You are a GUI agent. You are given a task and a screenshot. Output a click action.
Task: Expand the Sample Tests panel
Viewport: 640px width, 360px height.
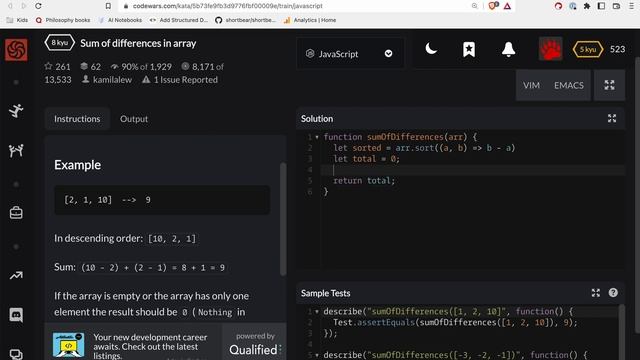596,293
